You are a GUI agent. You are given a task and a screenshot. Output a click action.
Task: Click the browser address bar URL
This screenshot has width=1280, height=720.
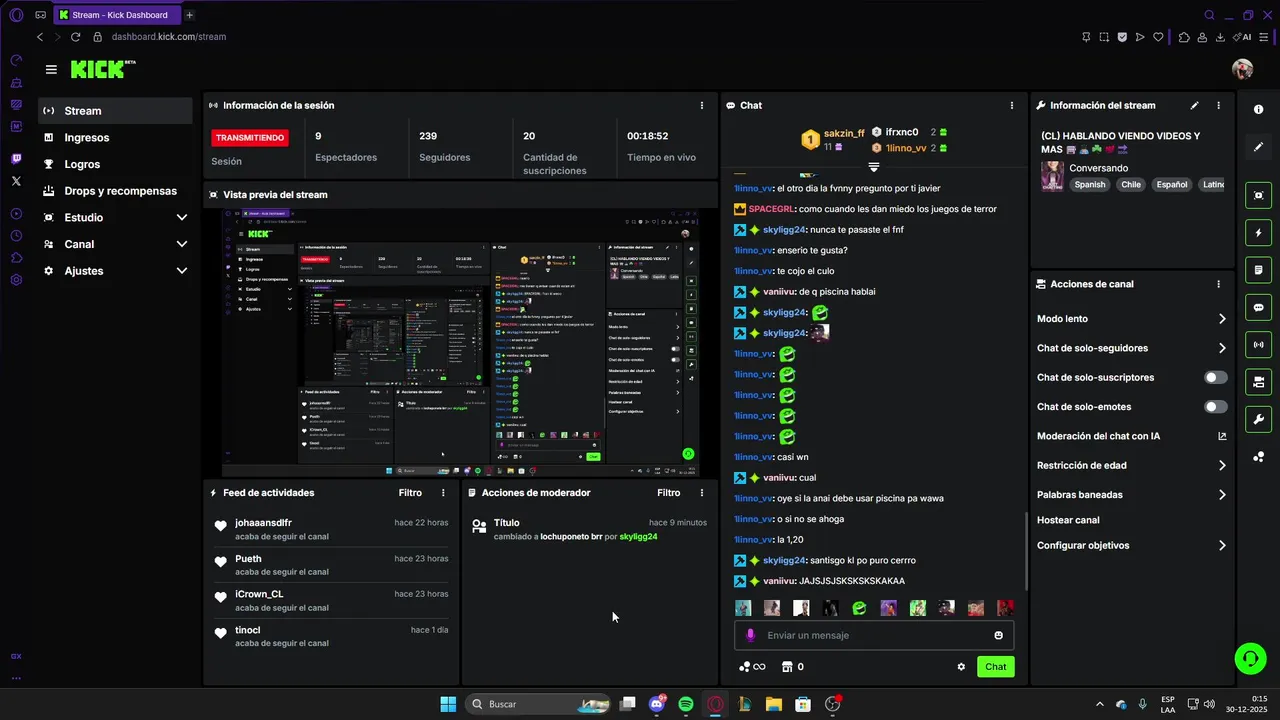[169, 37]
